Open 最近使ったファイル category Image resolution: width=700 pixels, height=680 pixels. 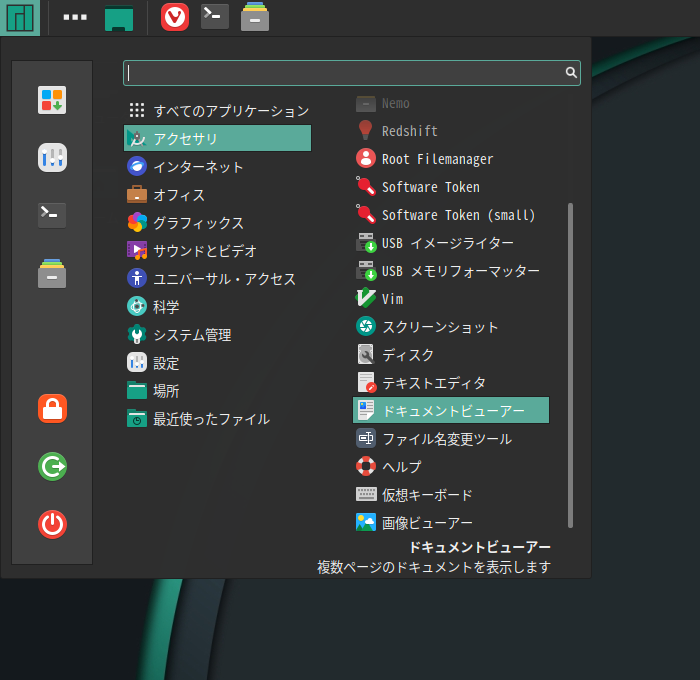[x=211, y=419]
